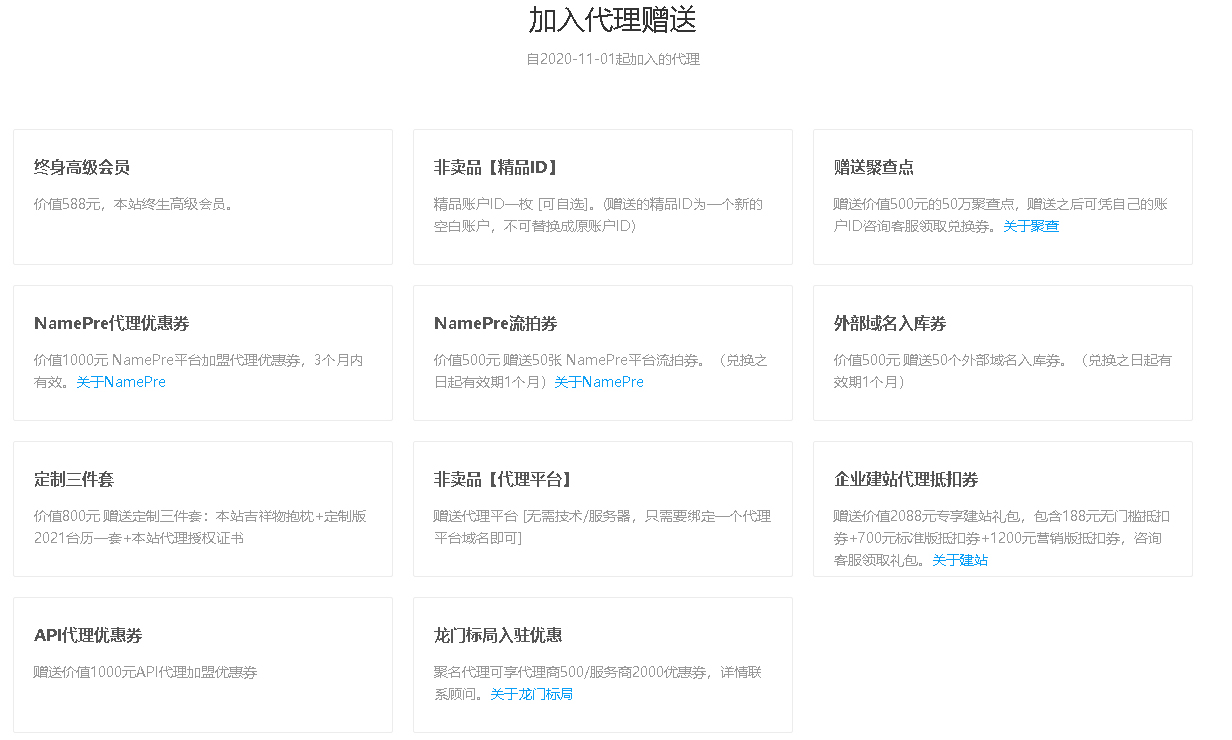Viewport: 1232px width, 740px height.
Task: Open the 关于聚查 link
Action: pos(1031,226)
